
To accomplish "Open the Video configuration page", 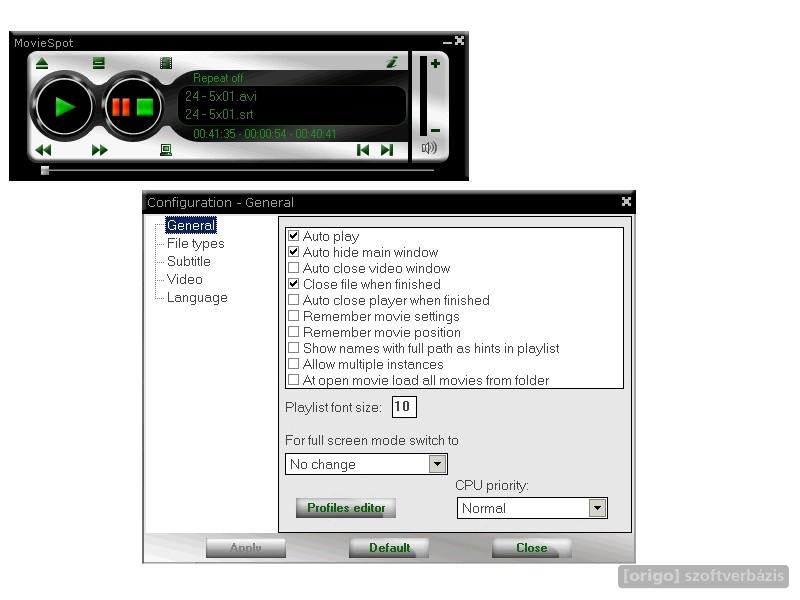I will 185,279.
